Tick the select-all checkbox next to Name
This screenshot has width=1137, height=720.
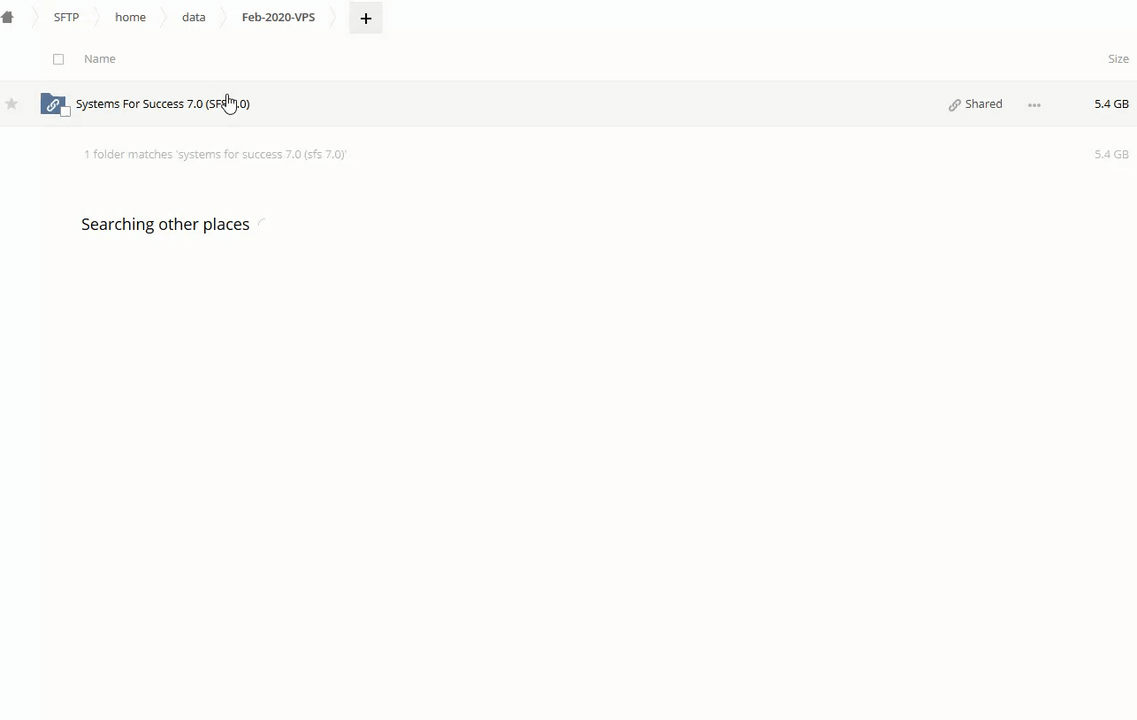pos(58,59)
